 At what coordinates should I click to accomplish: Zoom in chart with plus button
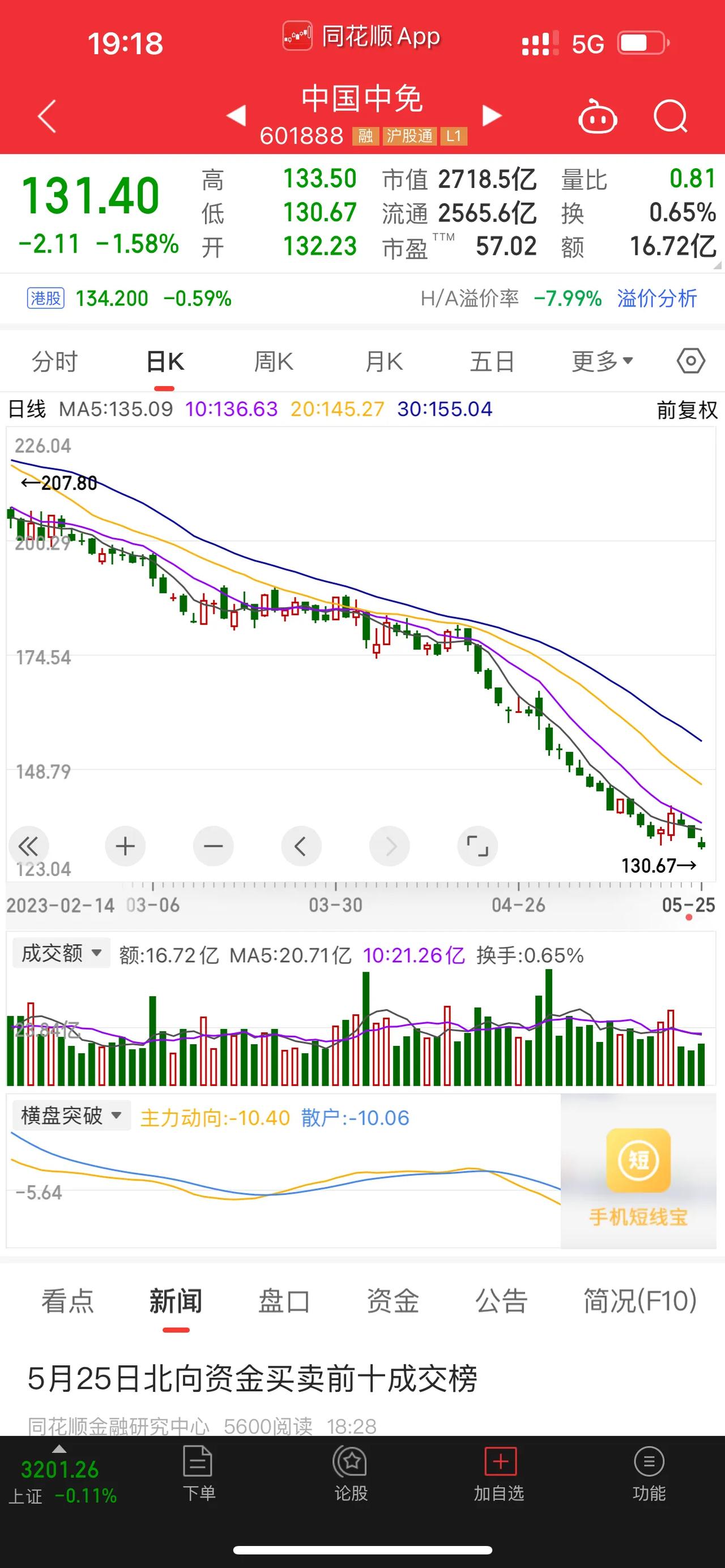[125, 846]
